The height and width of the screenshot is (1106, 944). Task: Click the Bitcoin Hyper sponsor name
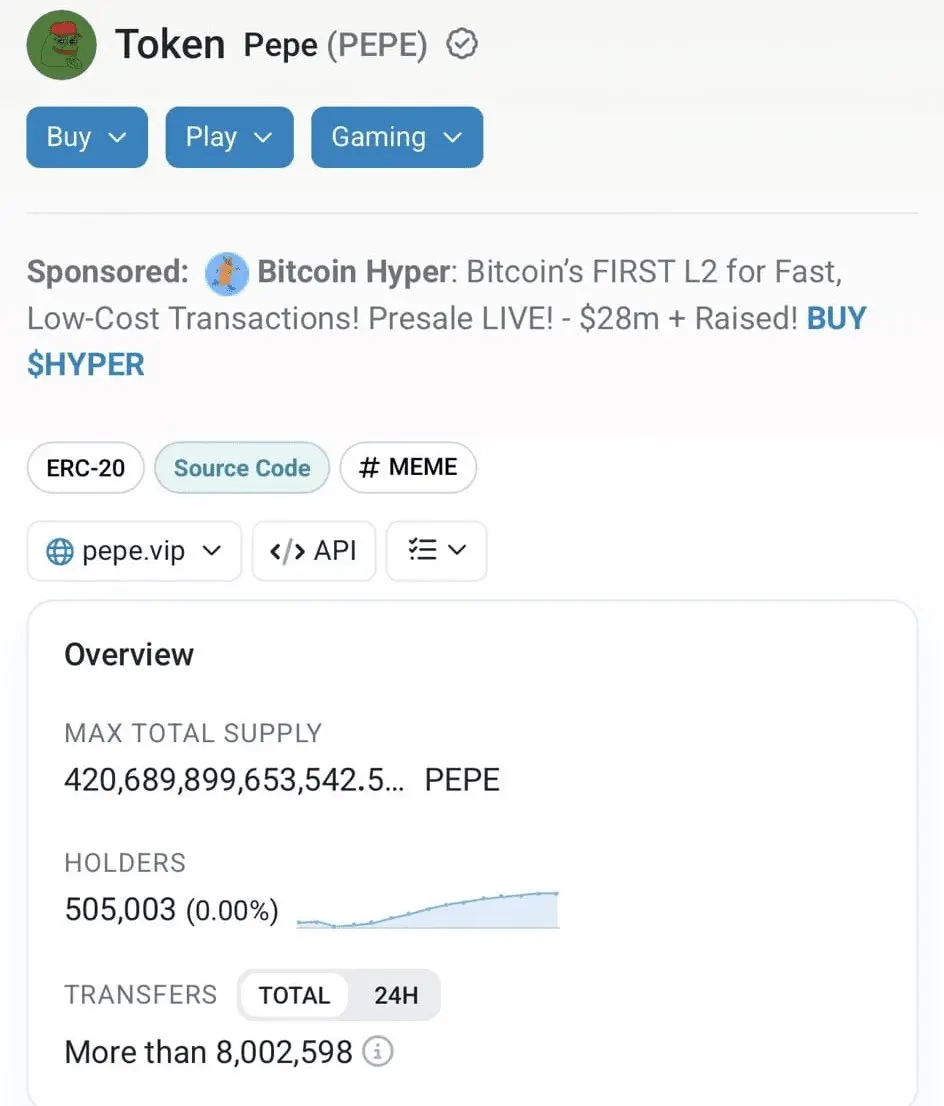coord(355,272)
